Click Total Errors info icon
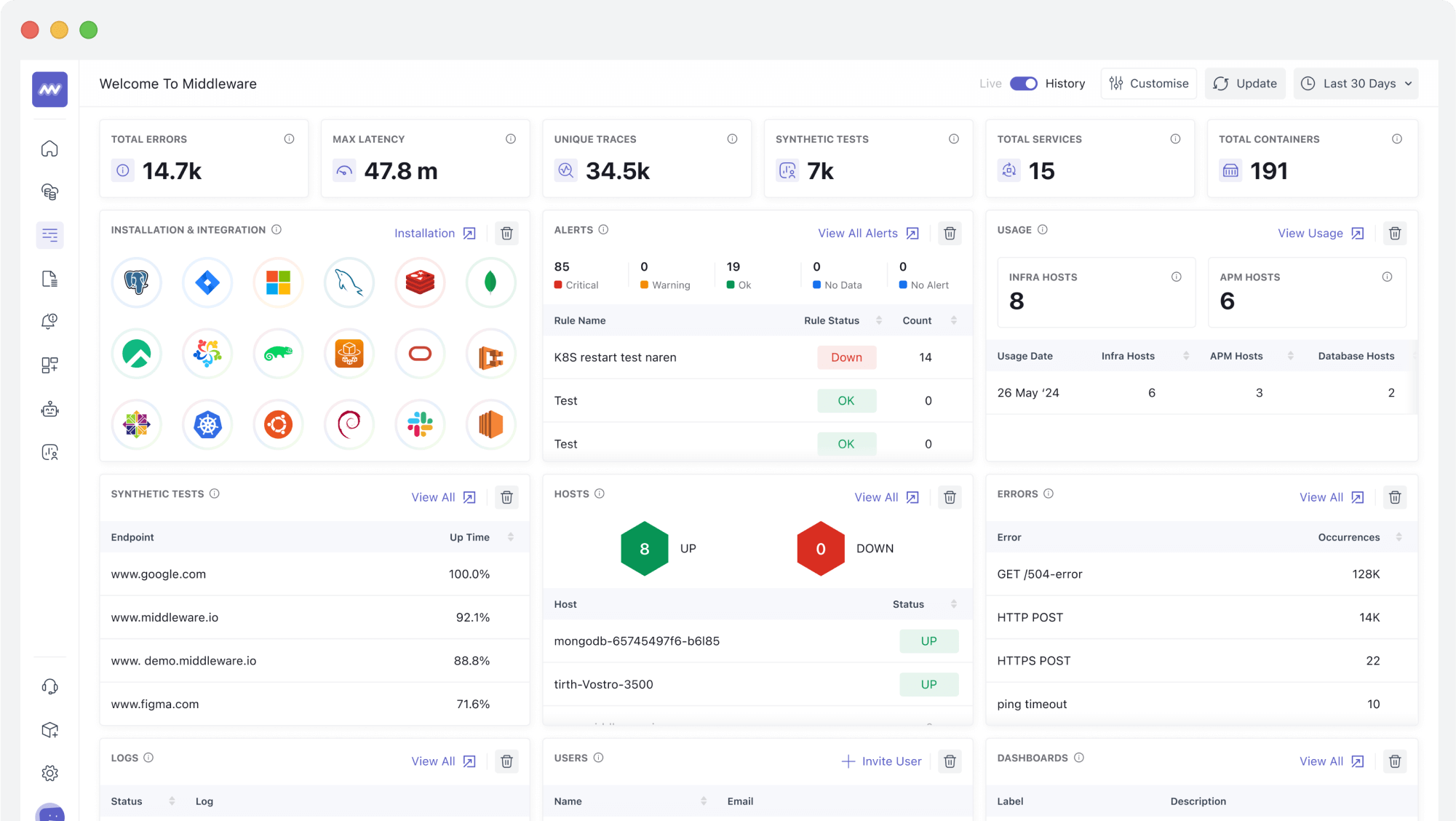Viewport: 1456px width, 821px height. [289, 139]
